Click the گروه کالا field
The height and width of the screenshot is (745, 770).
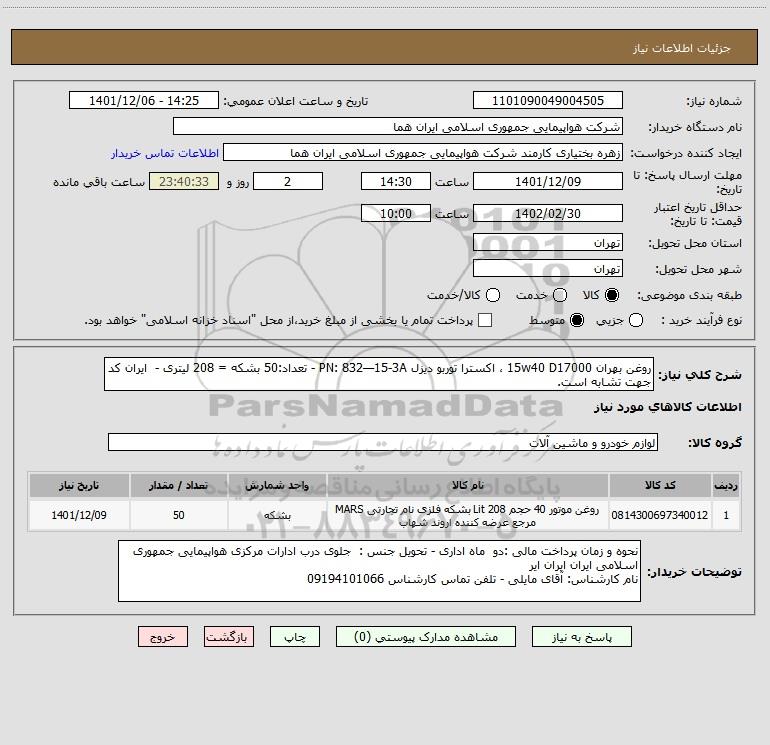click(383, 442)
